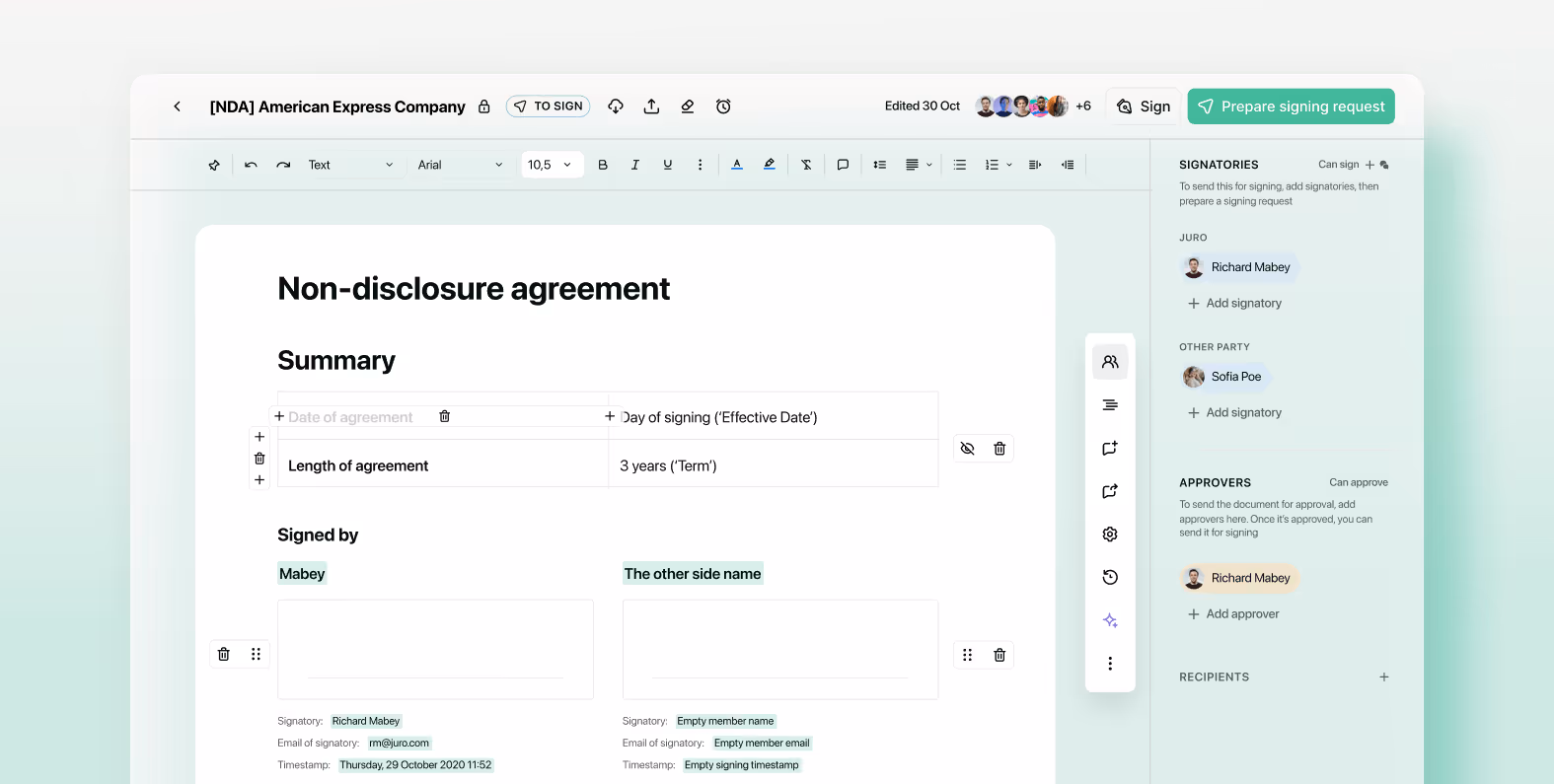
Task: Adjust line spacing
Action: [x=879, y=165]
